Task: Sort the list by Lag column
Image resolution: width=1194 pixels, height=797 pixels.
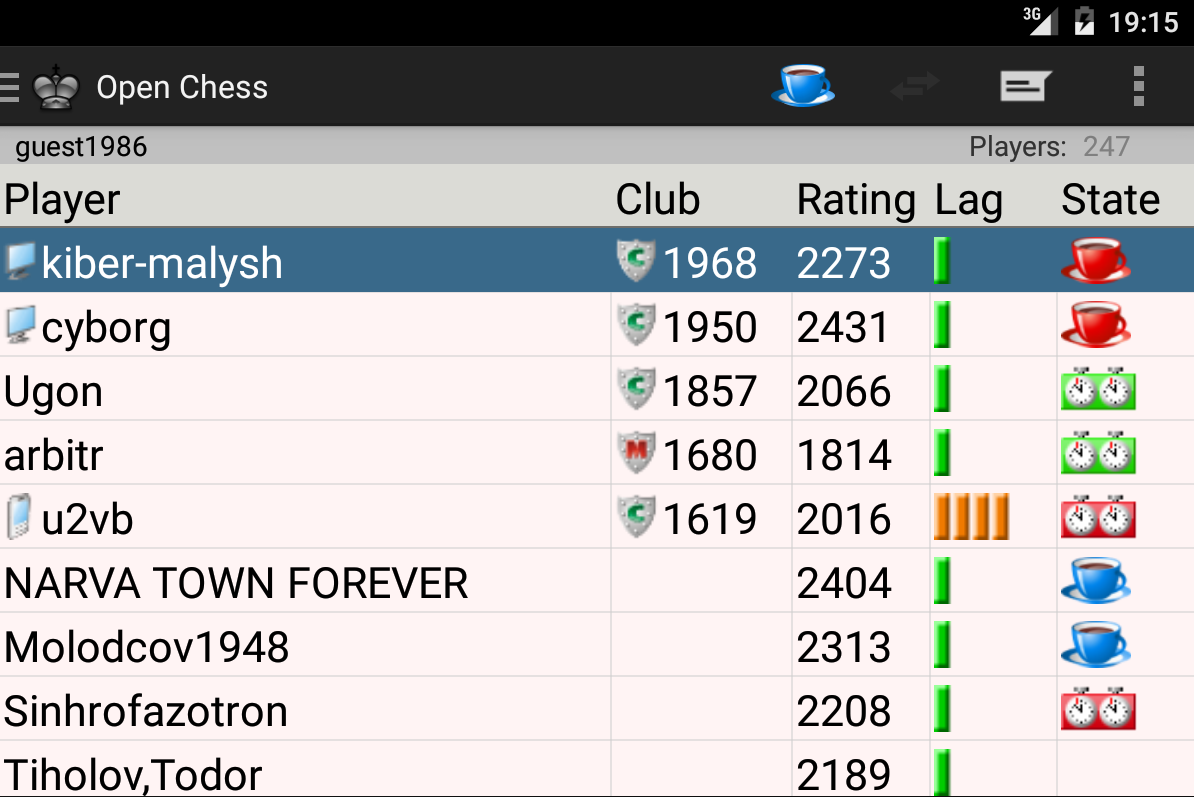Action: point(969,201)
